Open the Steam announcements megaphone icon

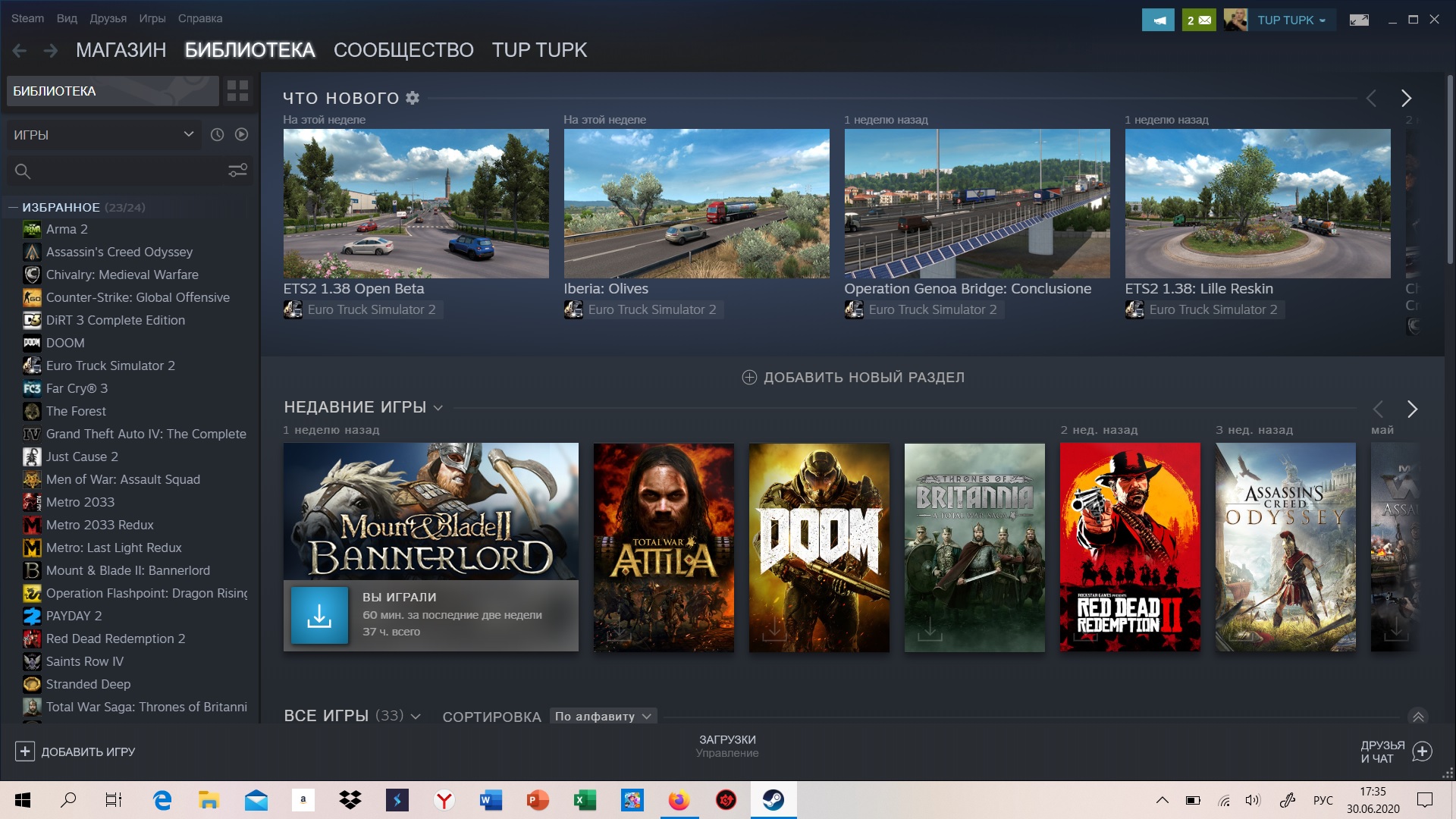click(1158, 20)
